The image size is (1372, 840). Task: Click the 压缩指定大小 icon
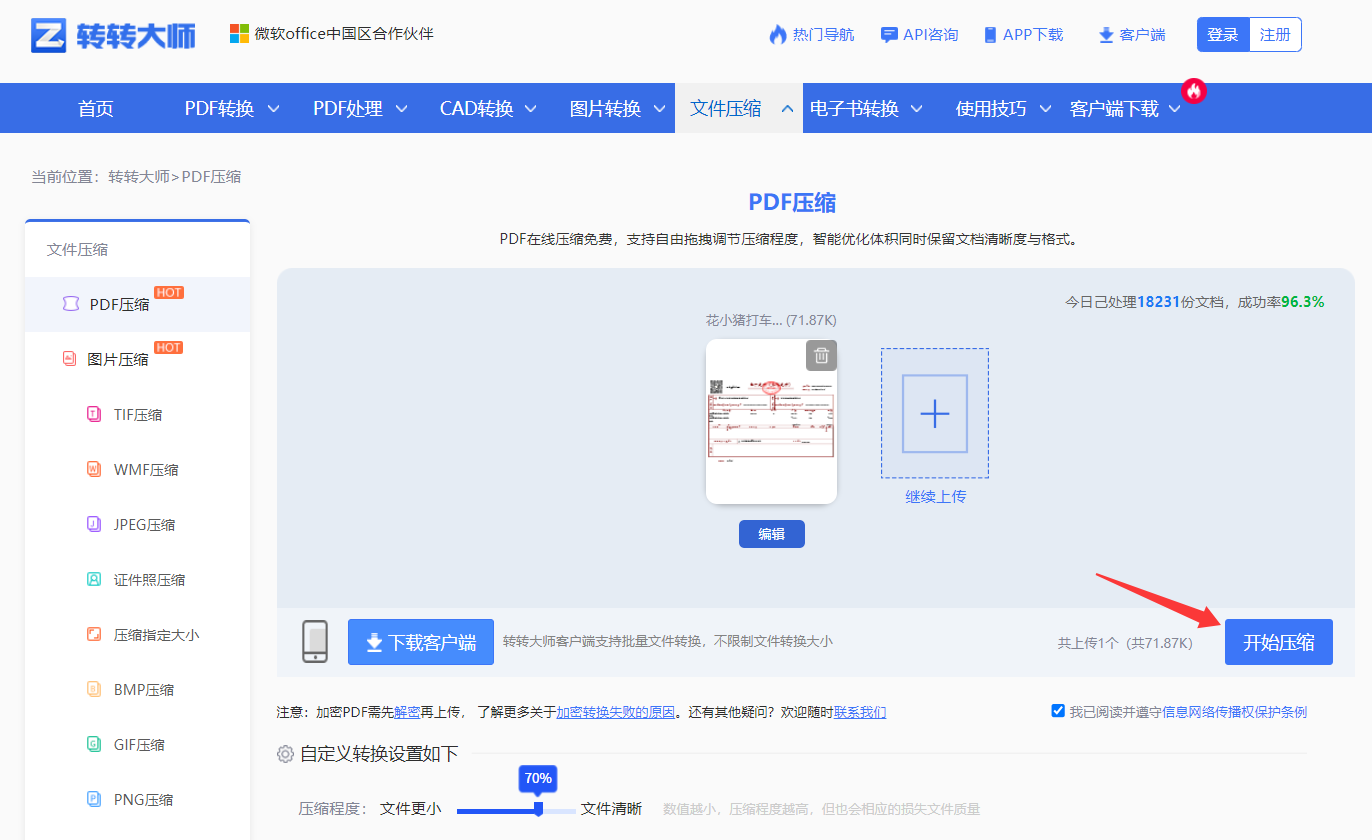94,634
